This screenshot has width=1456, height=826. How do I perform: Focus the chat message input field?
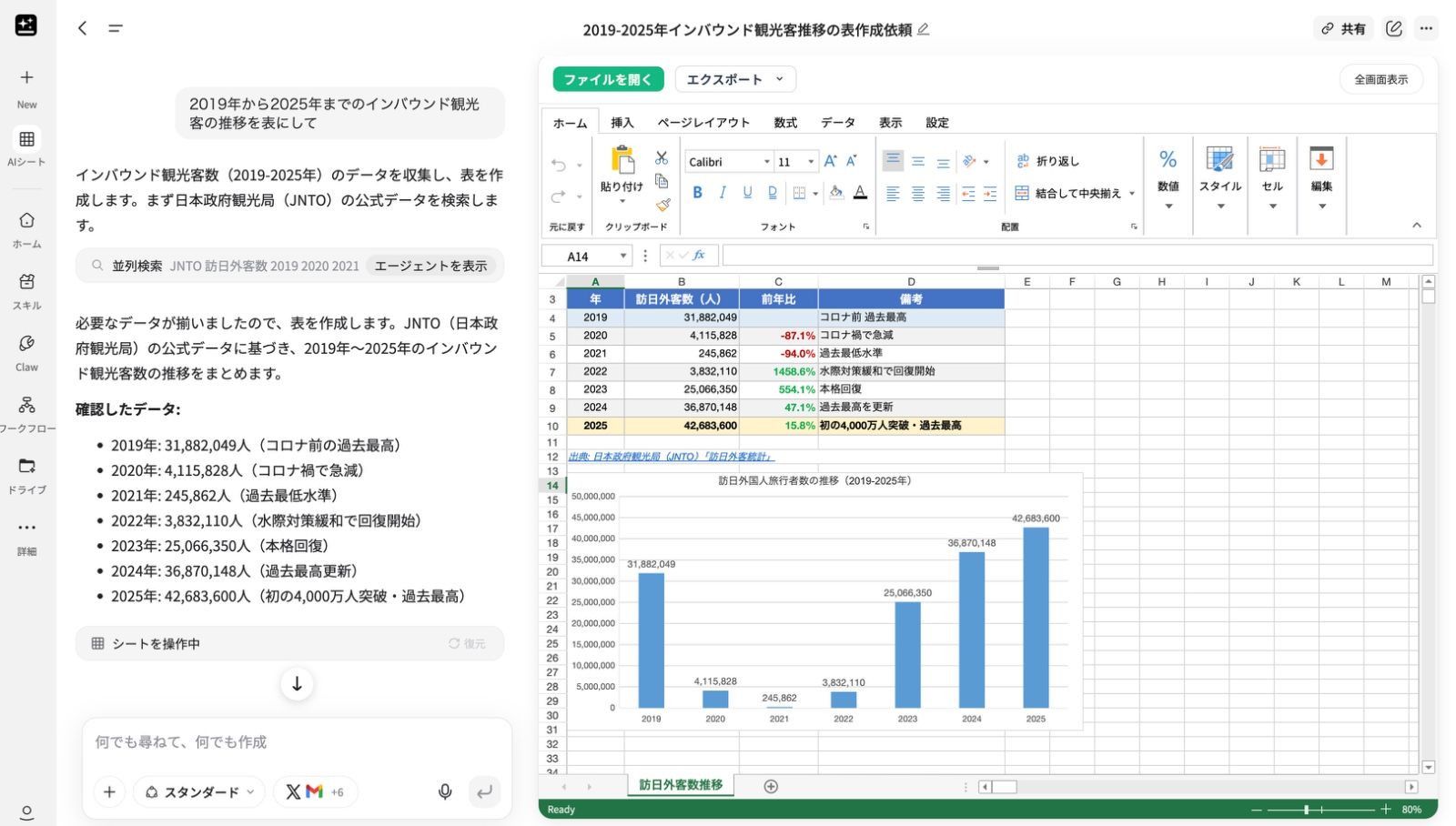click(297, 742)
